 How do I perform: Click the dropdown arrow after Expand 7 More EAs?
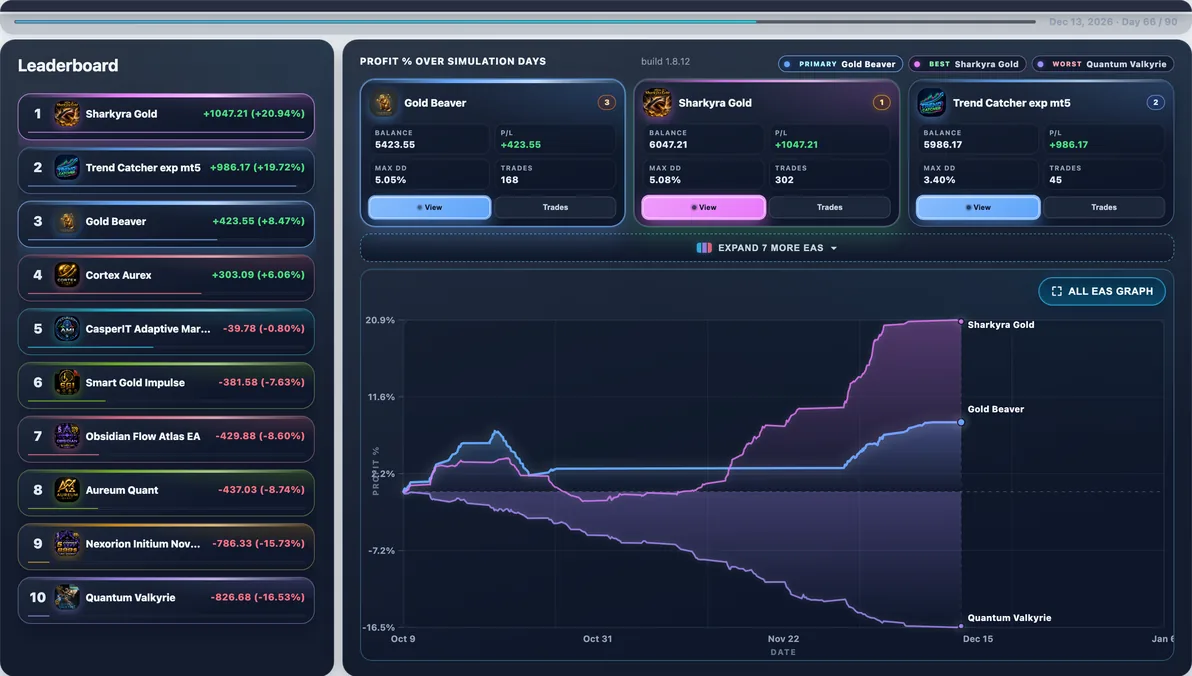834,249
